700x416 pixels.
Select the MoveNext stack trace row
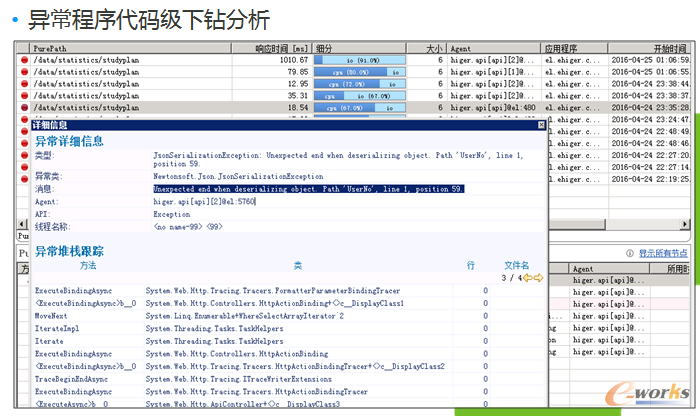point(52,315)
